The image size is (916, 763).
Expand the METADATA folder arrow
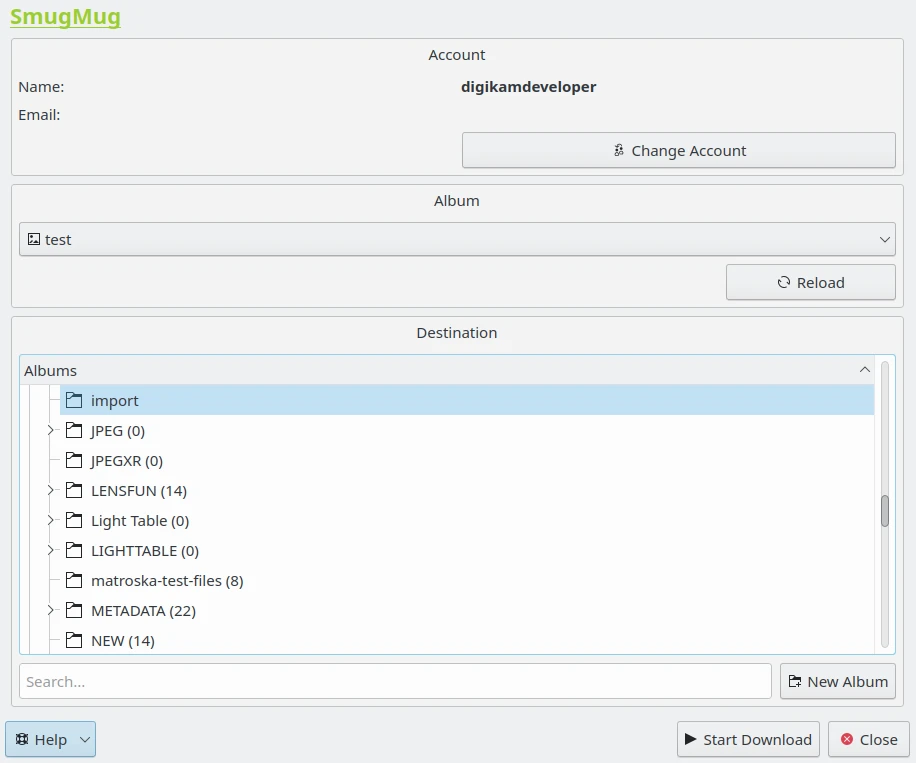tap(51, 611)
